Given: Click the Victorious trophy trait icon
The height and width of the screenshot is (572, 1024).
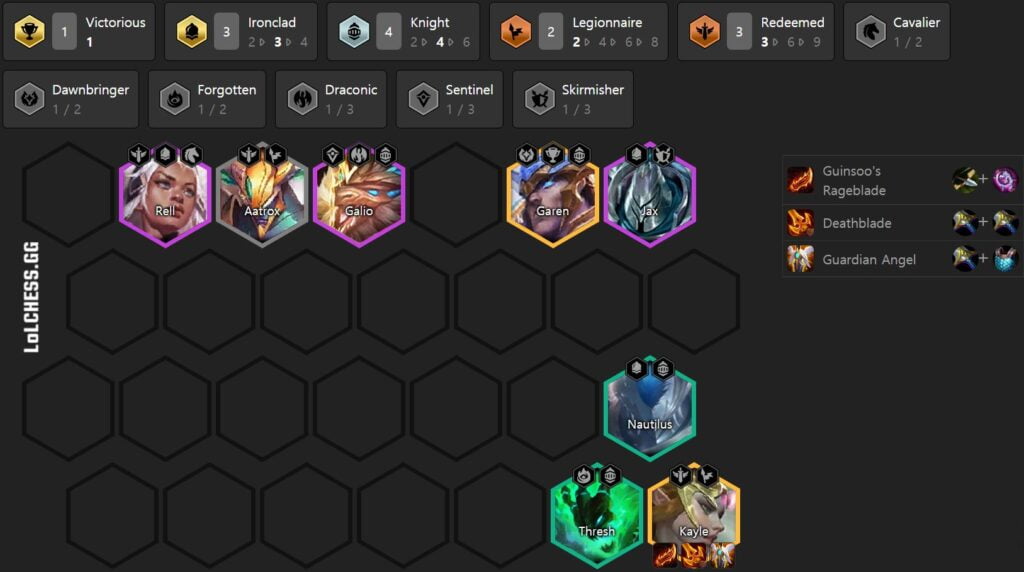Looking at the screenshot, I should pos(29,31).
